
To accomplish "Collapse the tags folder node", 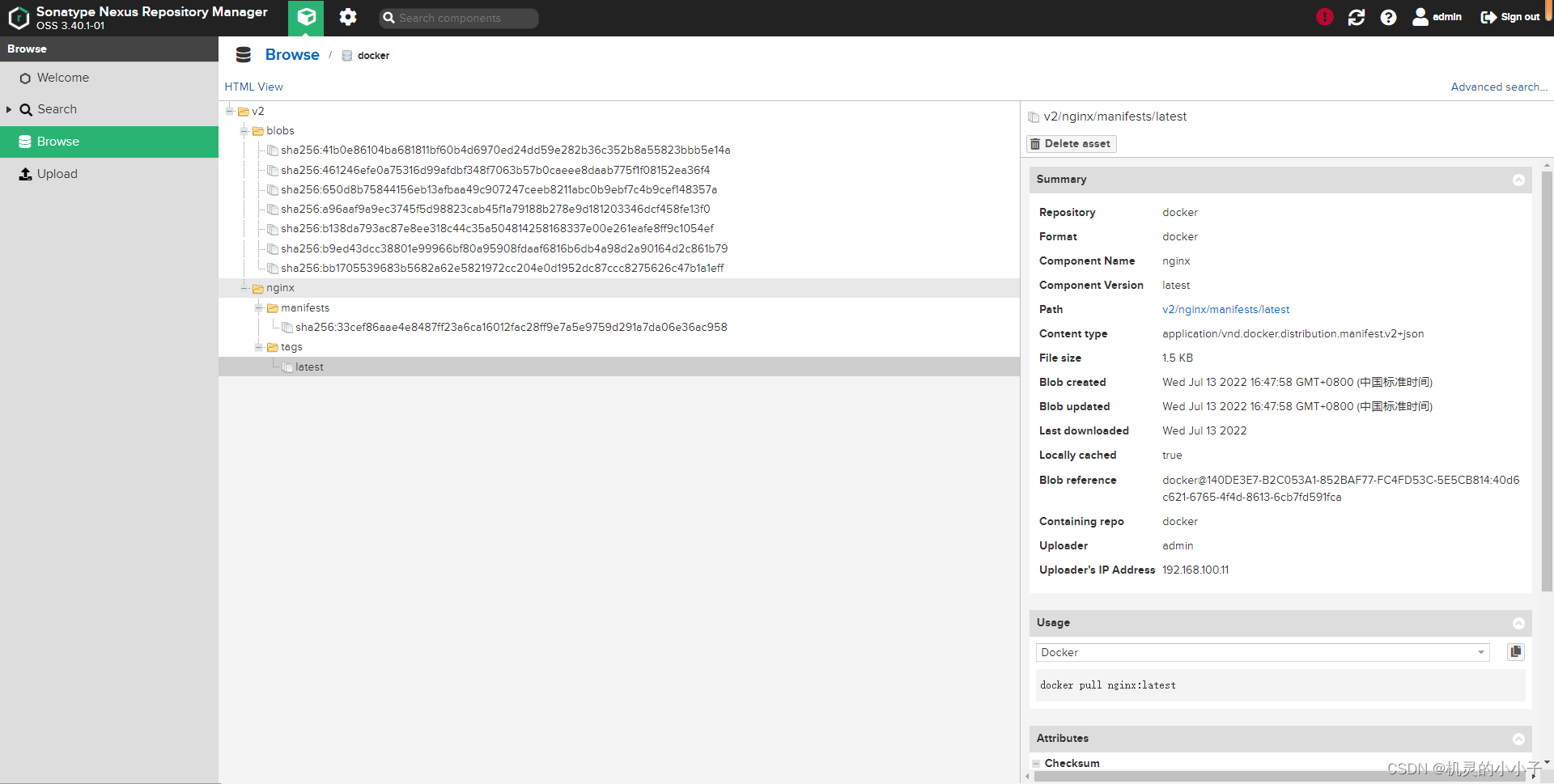I will click(259, 347).
